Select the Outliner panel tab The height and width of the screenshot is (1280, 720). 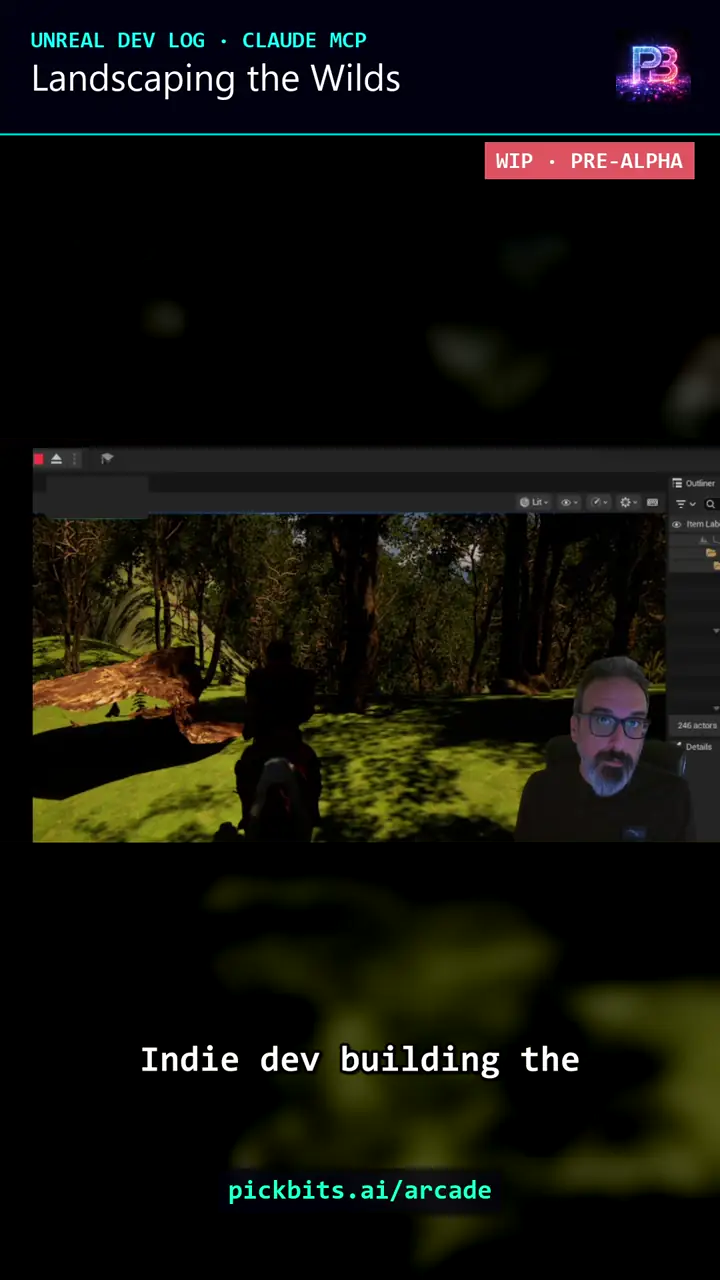pos(694,483)
